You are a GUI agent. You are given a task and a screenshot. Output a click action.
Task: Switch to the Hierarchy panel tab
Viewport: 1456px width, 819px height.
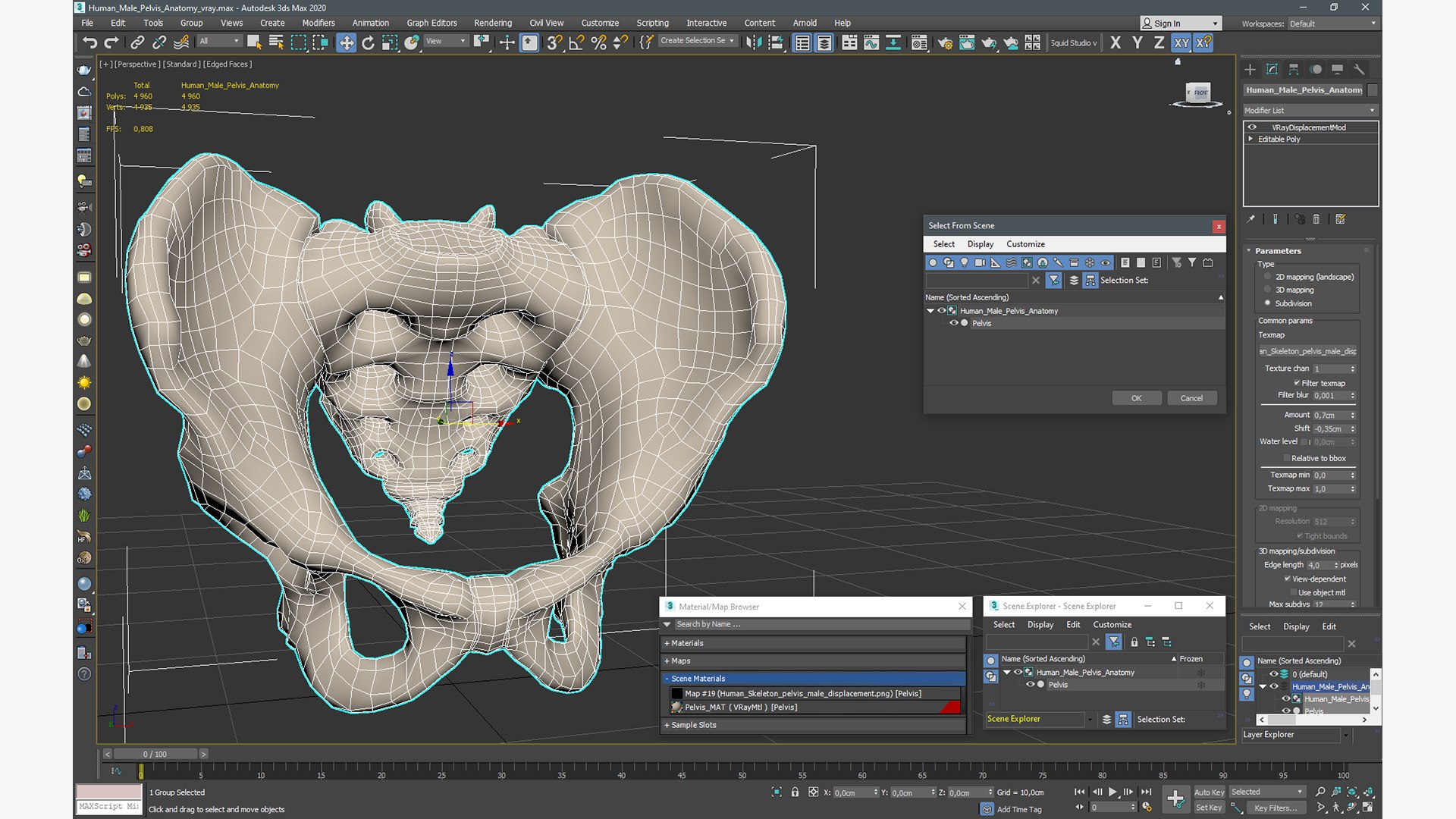[1294, 69]
